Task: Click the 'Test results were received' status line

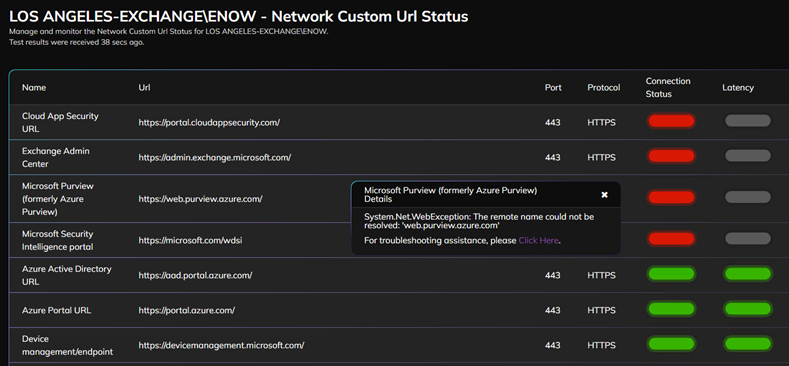Action: coord(76,42)
